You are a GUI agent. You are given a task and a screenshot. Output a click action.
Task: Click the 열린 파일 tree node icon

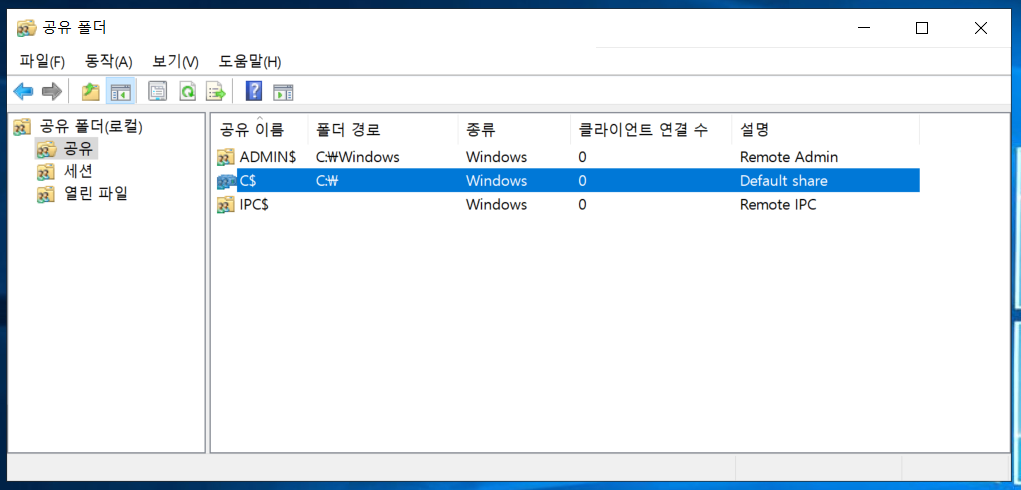(x=46, y=195)
